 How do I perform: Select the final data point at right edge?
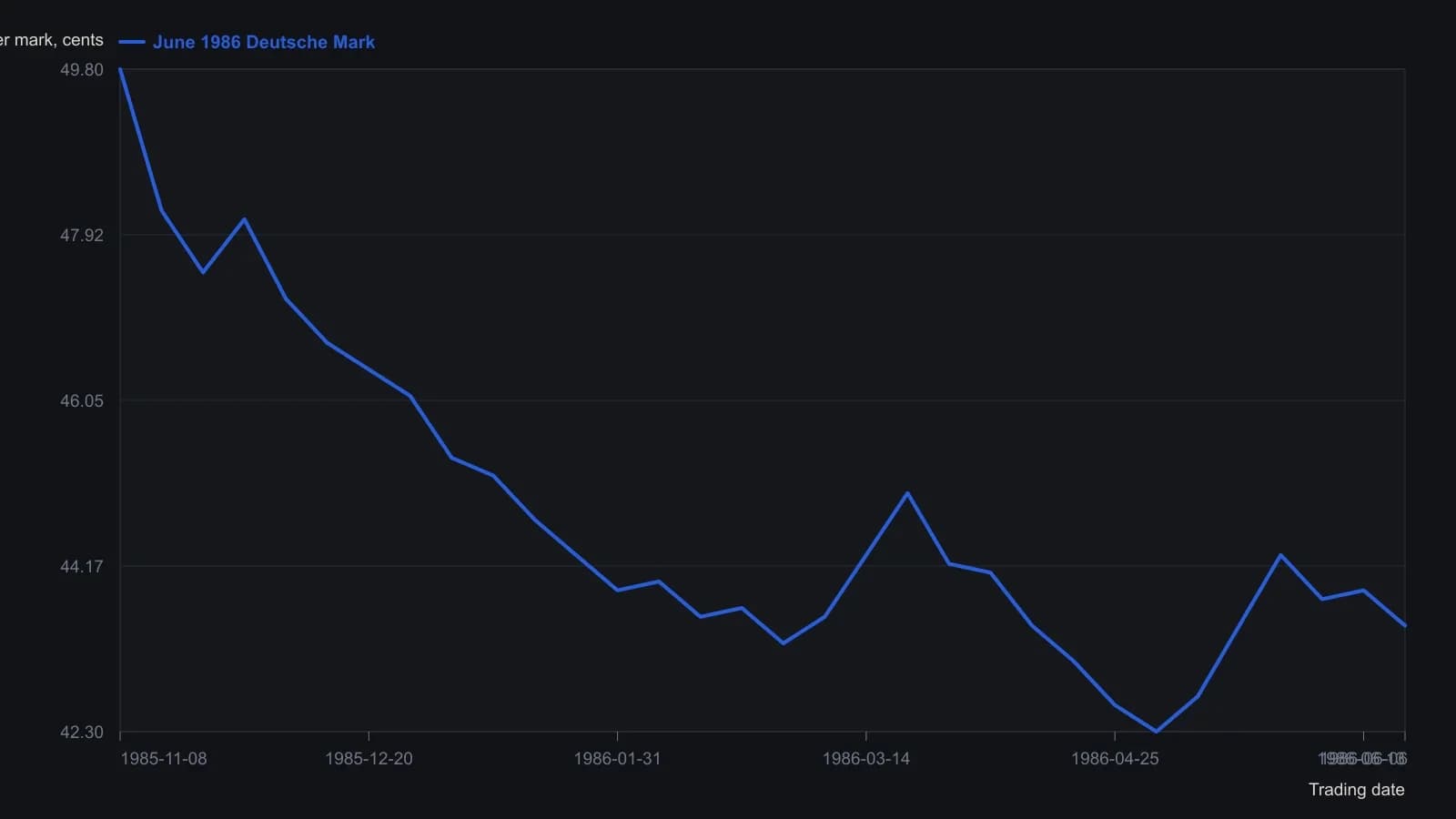tap(1405, 626)
